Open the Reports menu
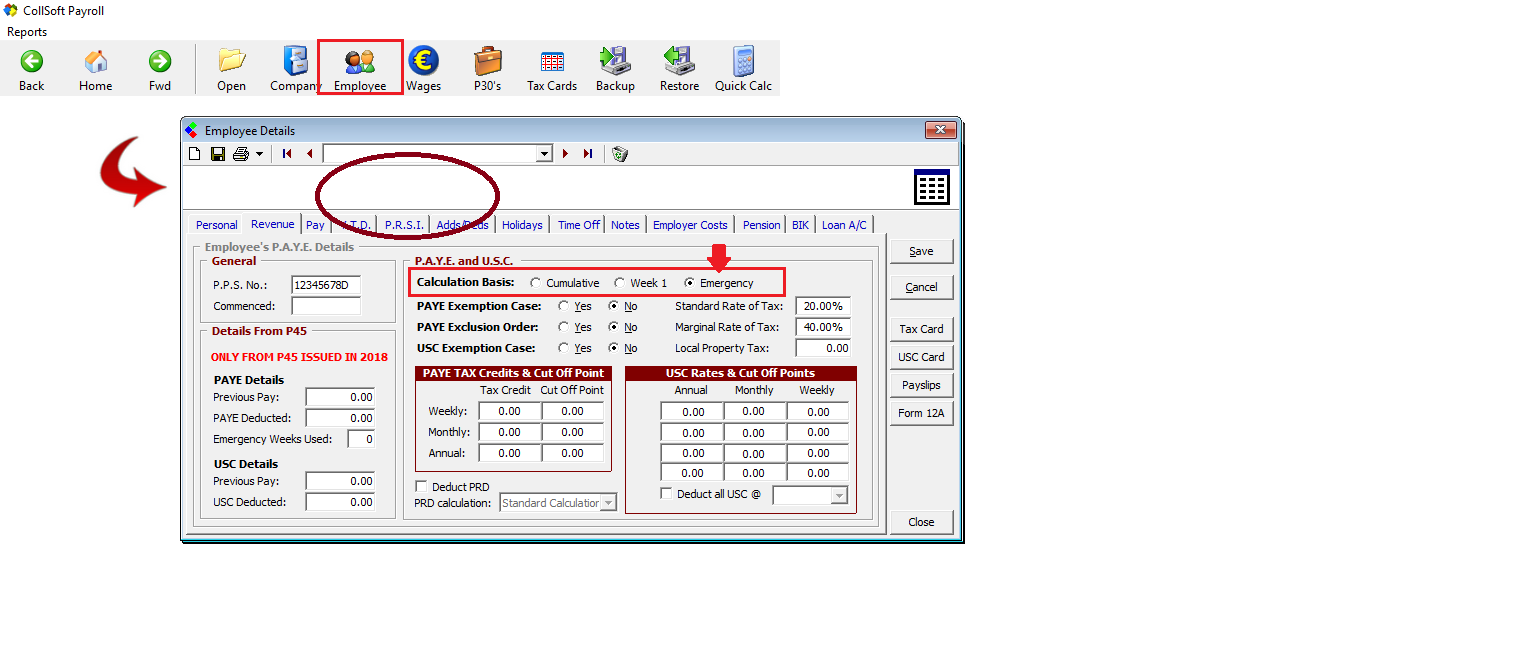Viewport: 1536px width, 648px height. (27, 32)
